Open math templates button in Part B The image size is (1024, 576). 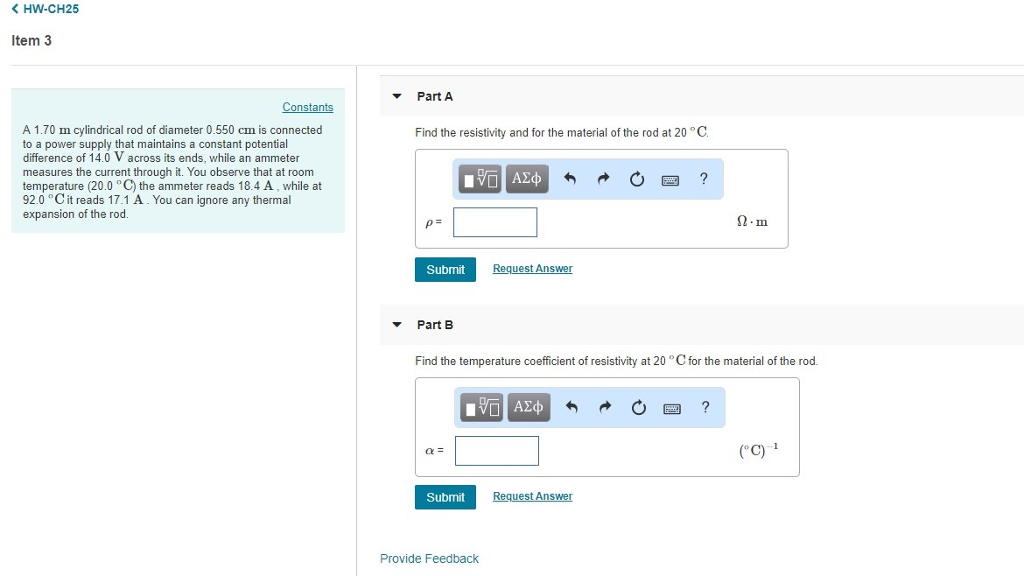tap(482, 408)
